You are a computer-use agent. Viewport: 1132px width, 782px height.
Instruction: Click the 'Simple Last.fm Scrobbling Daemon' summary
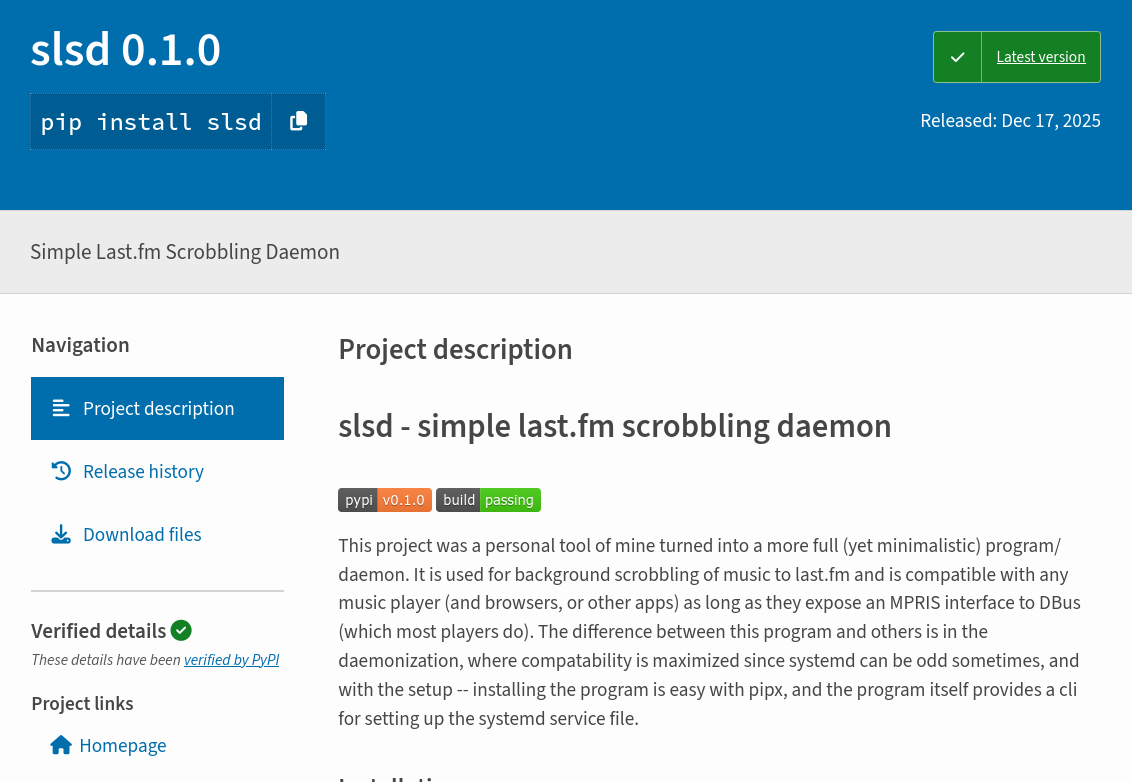(x=185, y=252)
